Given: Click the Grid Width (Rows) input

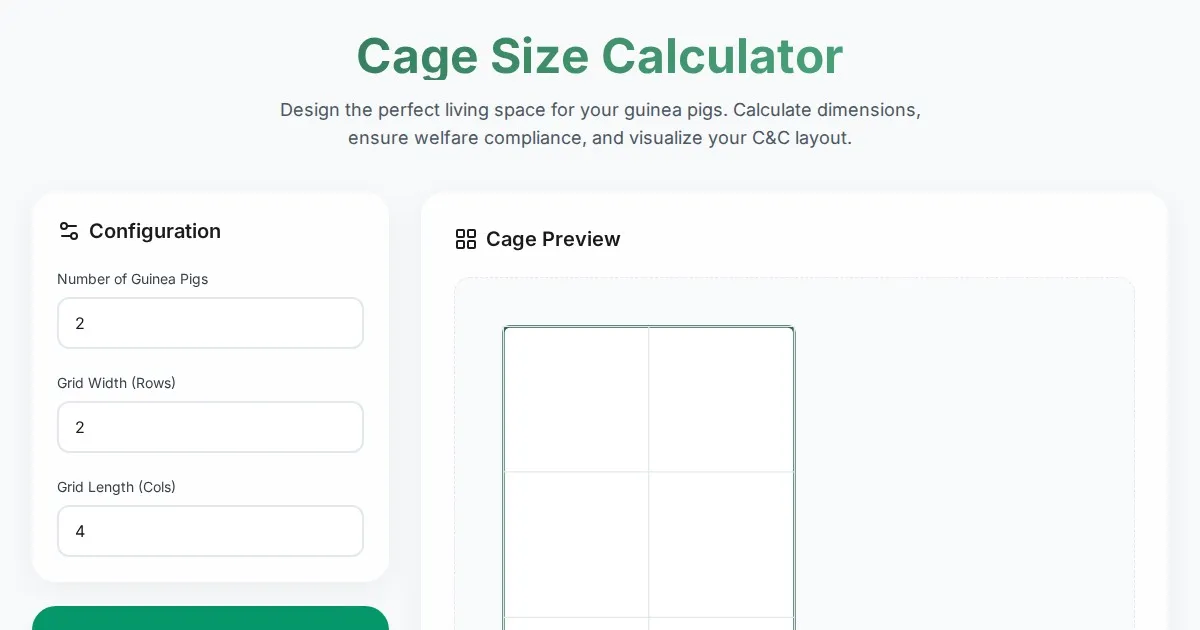Looking at the screenshot, I should (210, 427).
